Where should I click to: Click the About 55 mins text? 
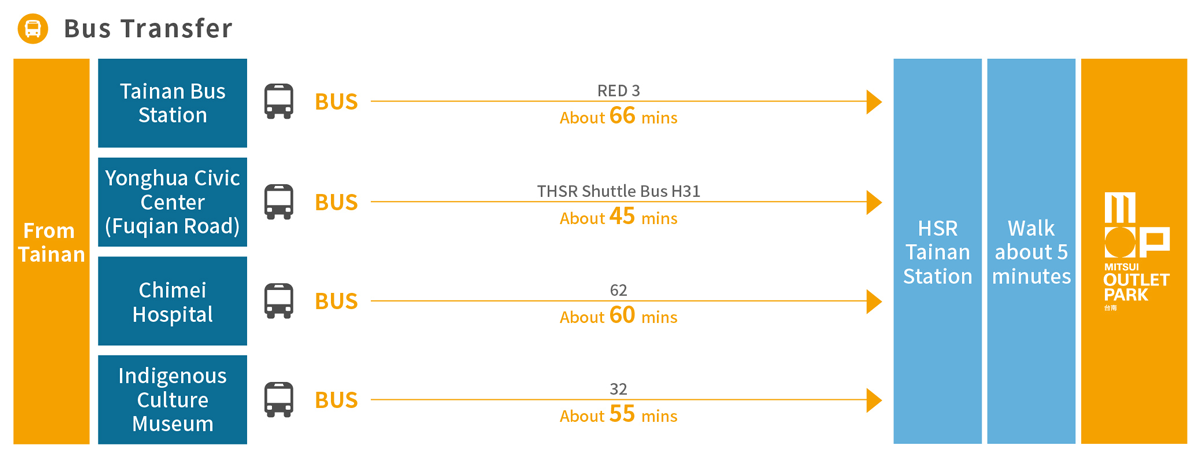[x=618, y=415]
